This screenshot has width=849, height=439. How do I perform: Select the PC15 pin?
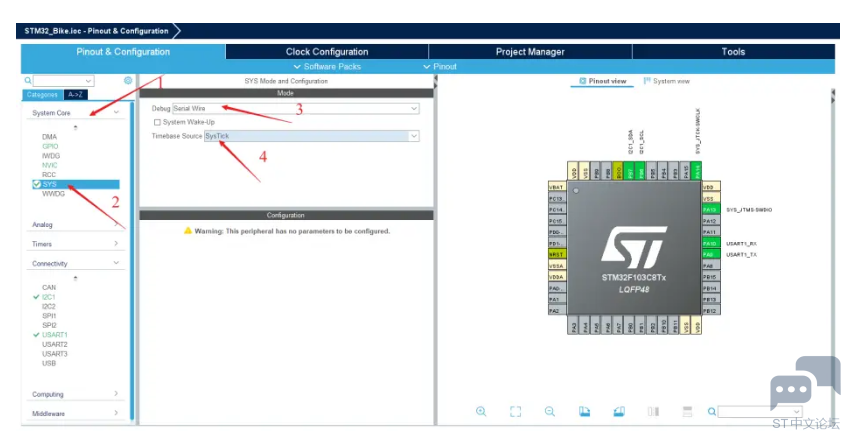[557, 221]
